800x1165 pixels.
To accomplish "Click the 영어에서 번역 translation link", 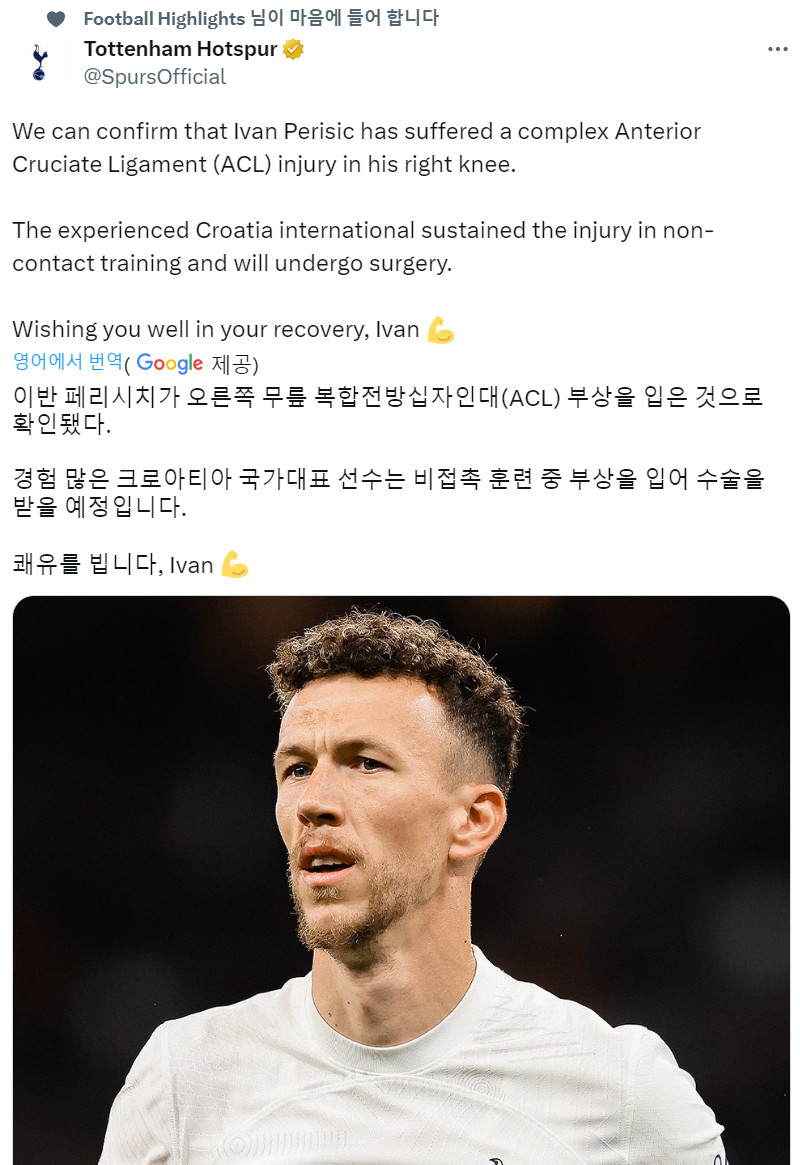I will [x=68, y=361].
